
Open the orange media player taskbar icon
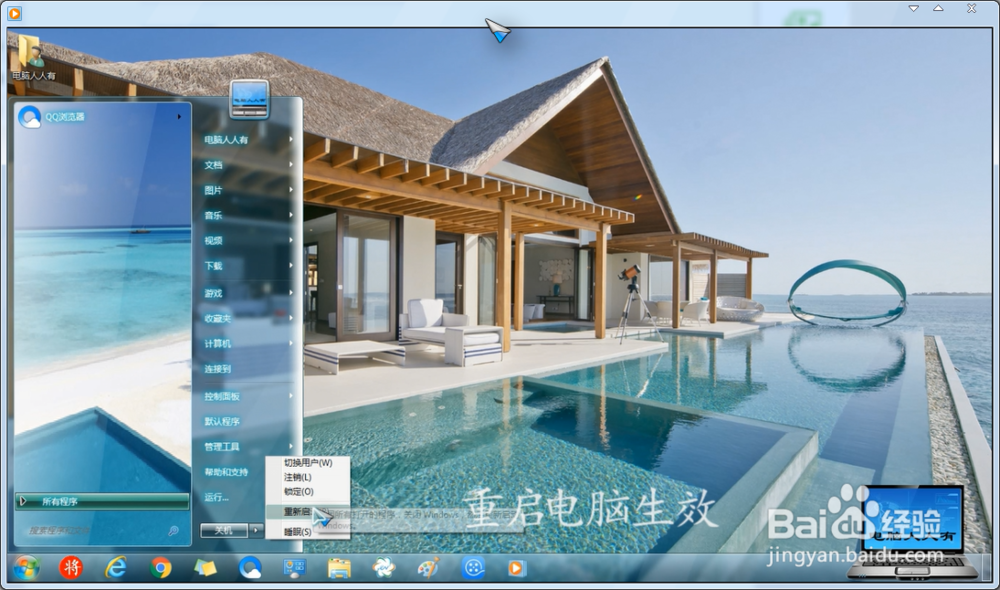pyautogui.click(x=517, y=568)
